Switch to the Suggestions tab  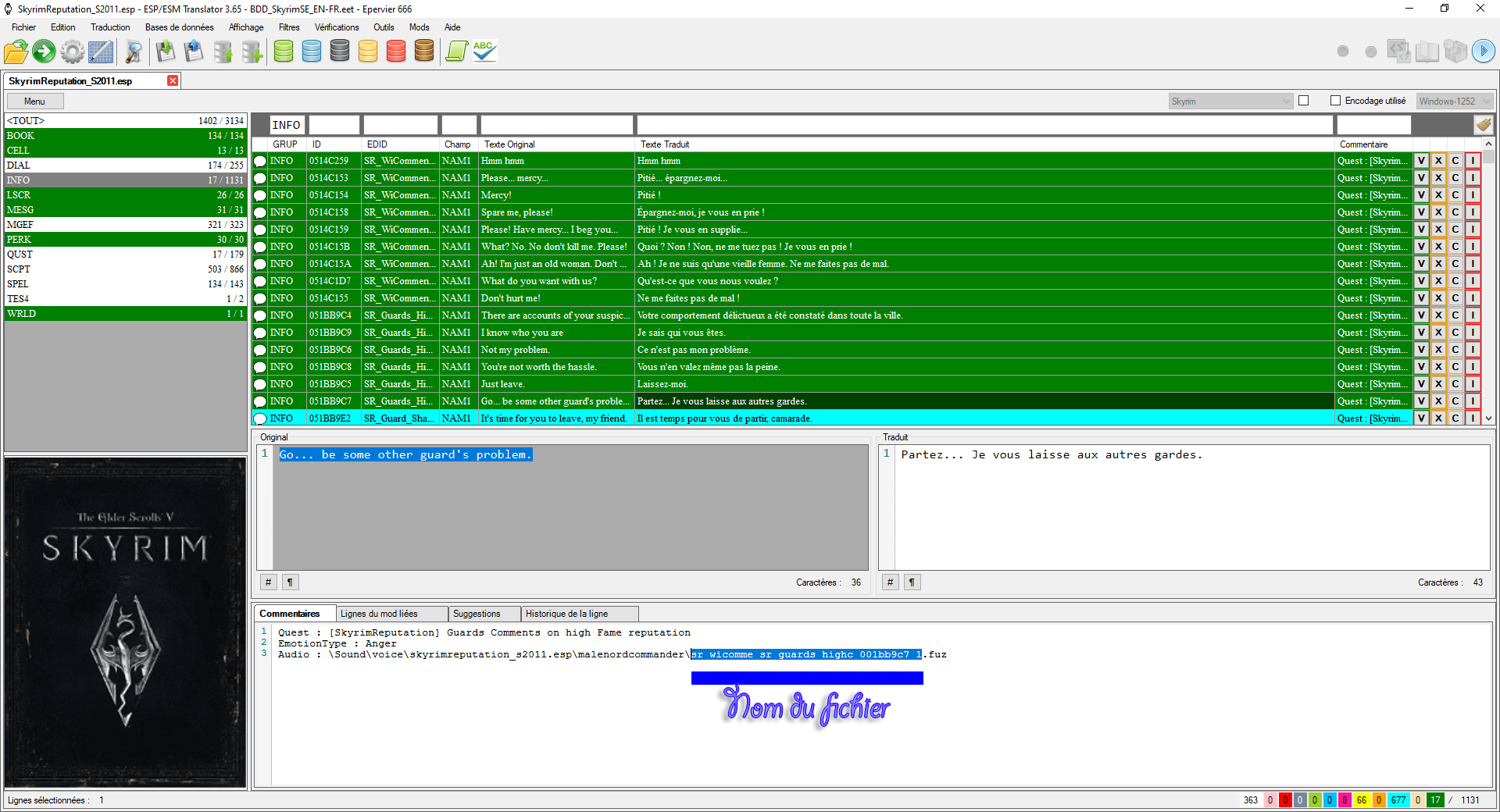(x=484, y=614)
